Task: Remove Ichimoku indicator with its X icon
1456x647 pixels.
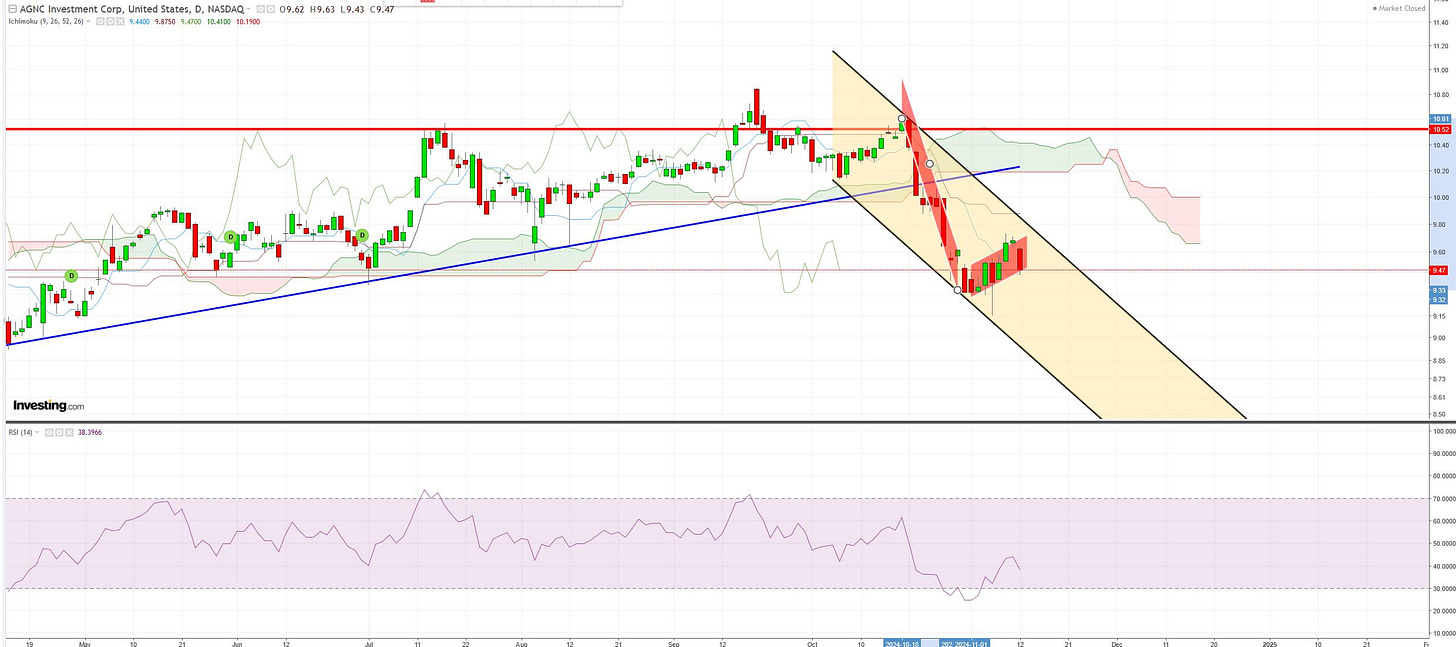Action: [120, 21]
